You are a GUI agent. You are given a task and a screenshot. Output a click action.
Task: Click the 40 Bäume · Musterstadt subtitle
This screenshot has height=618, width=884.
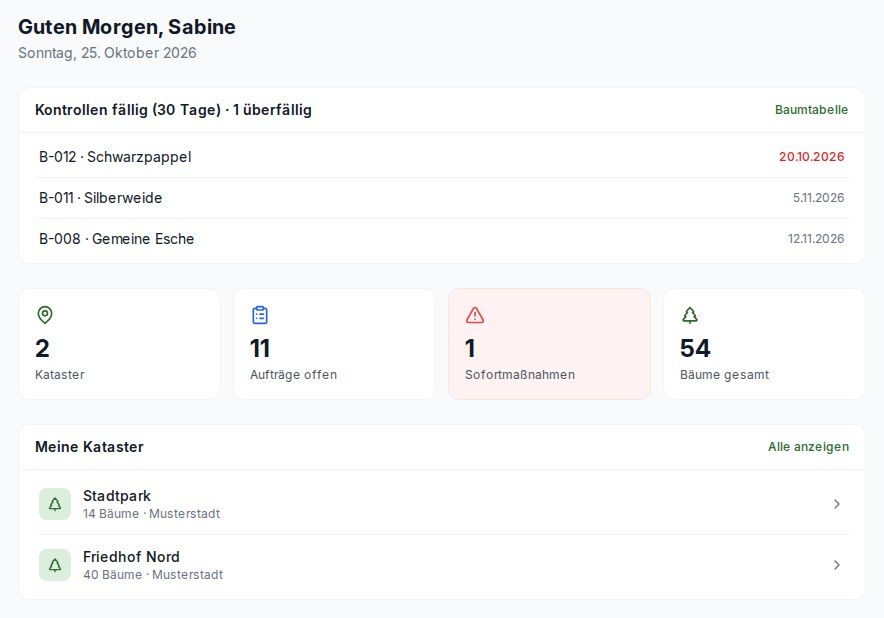153,575
